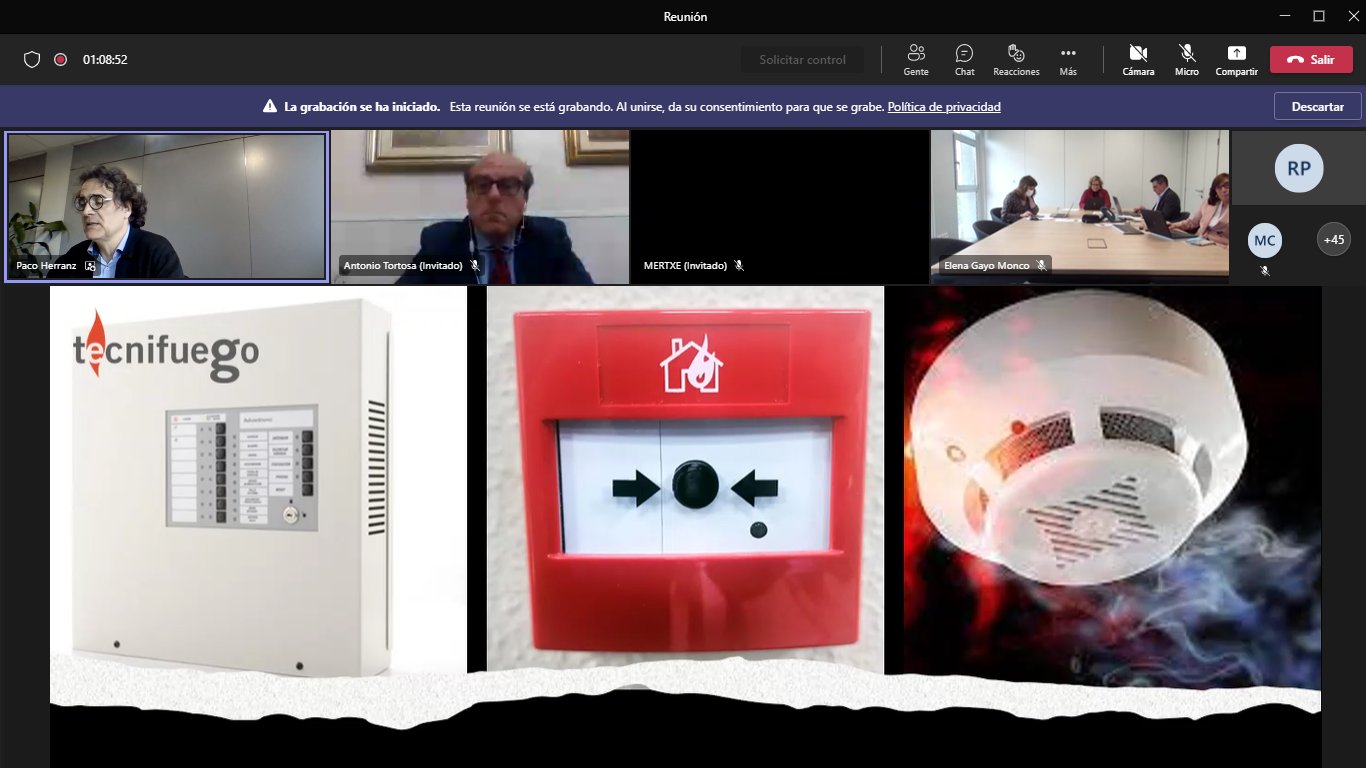Click the shield security icon
1366x768 pixels.
tap(32, 60)
